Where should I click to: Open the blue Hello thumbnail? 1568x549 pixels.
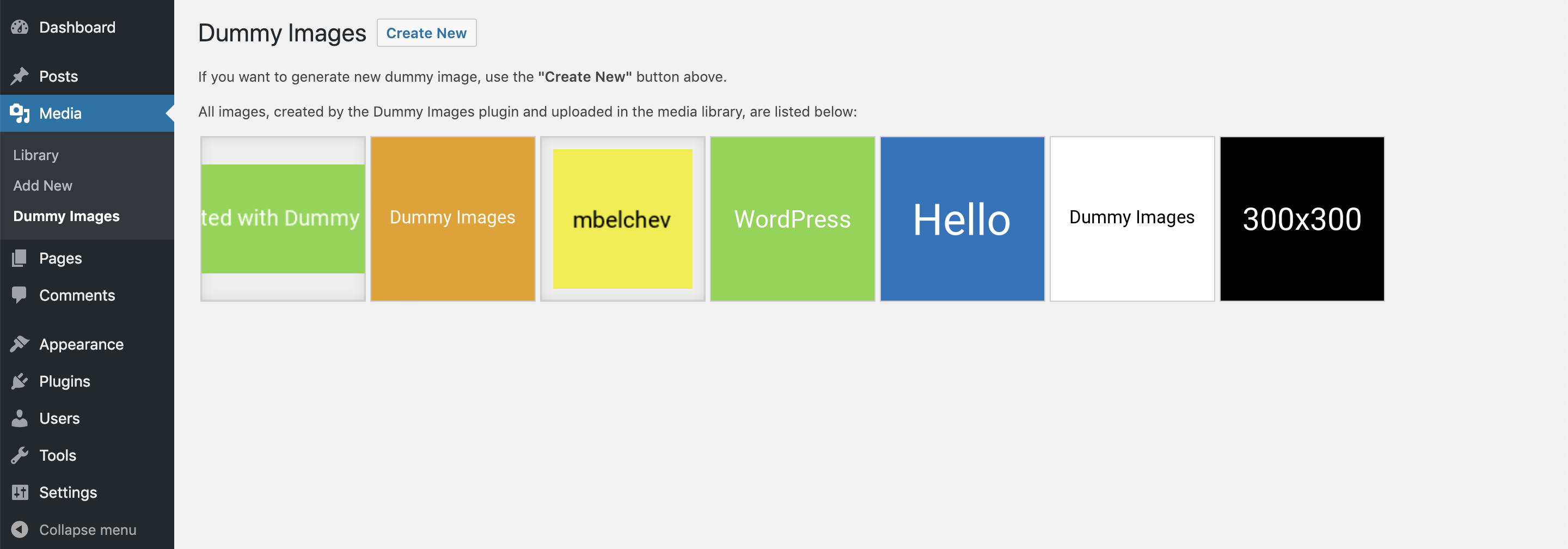point(963,218)
